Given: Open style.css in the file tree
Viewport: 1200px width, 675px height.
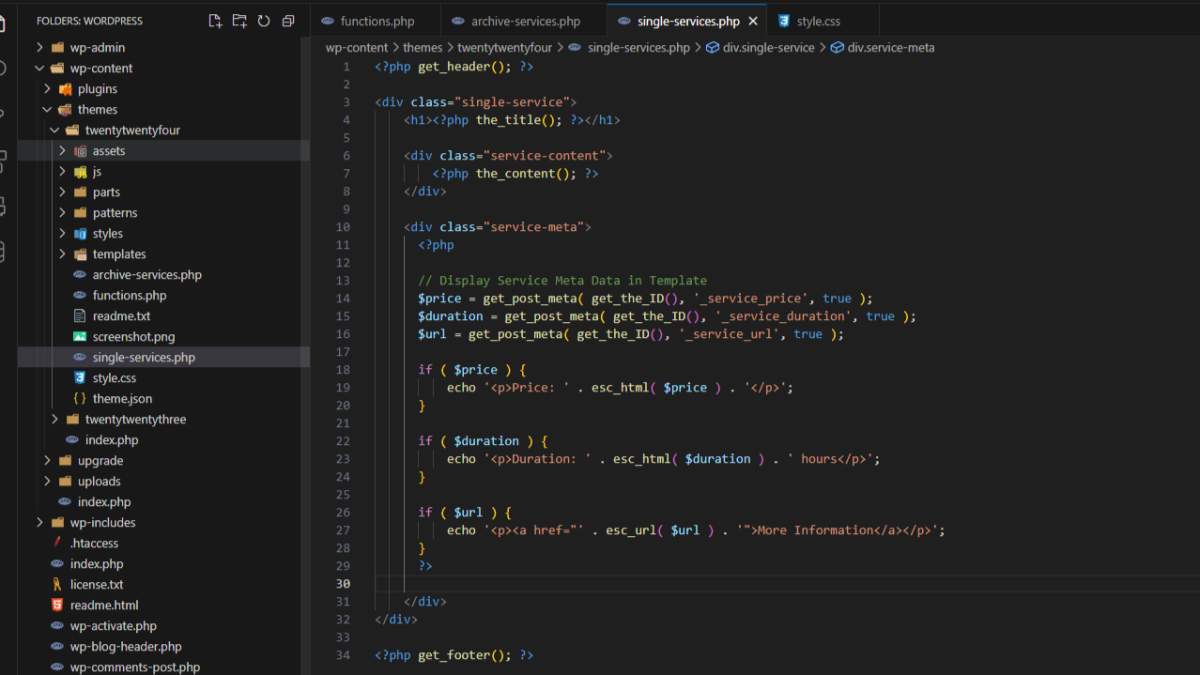Looking at the screenshot, I should coord(114,378).
